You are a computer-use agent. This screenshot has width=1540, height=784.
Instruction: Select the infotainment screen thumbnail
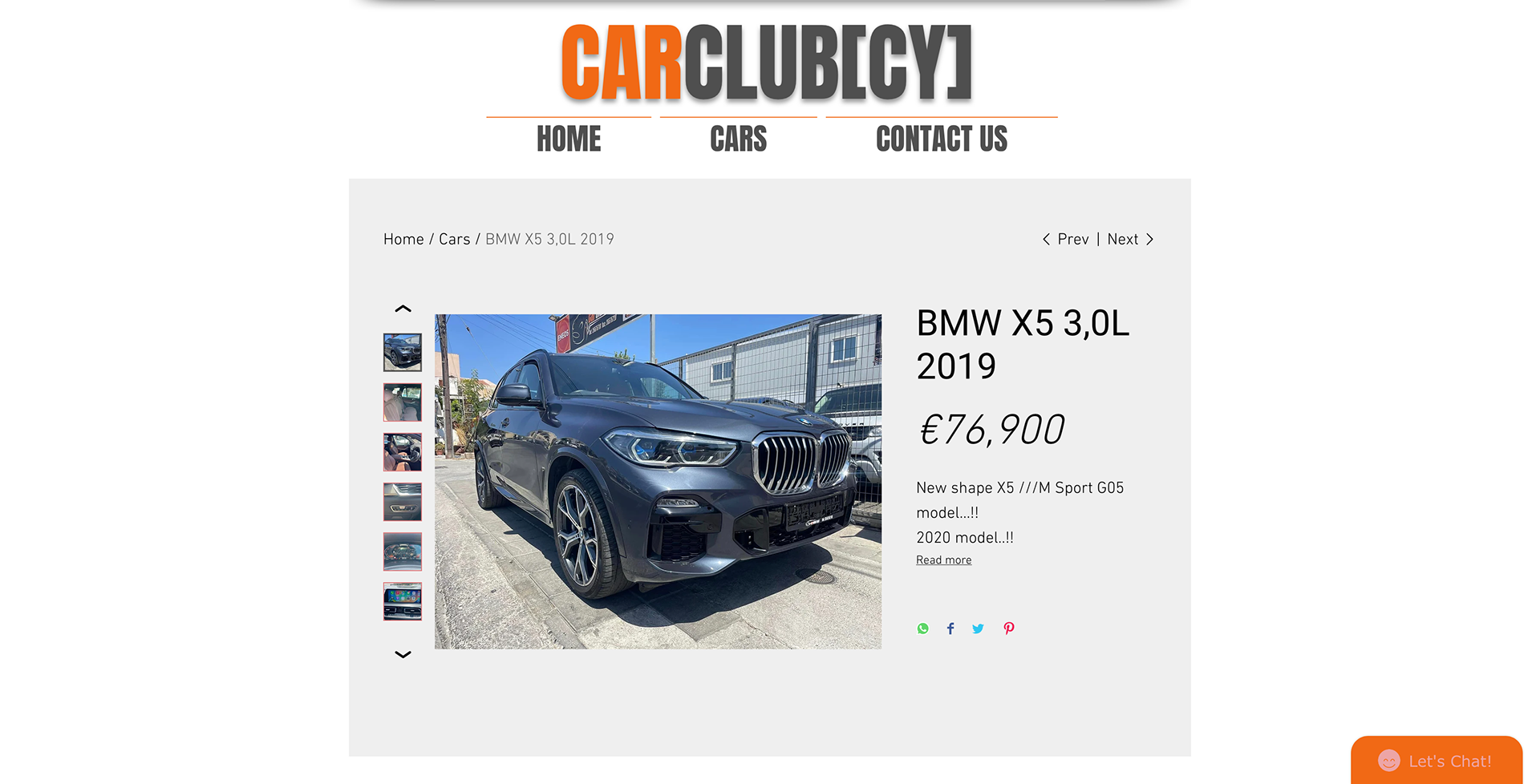(403, 601)
